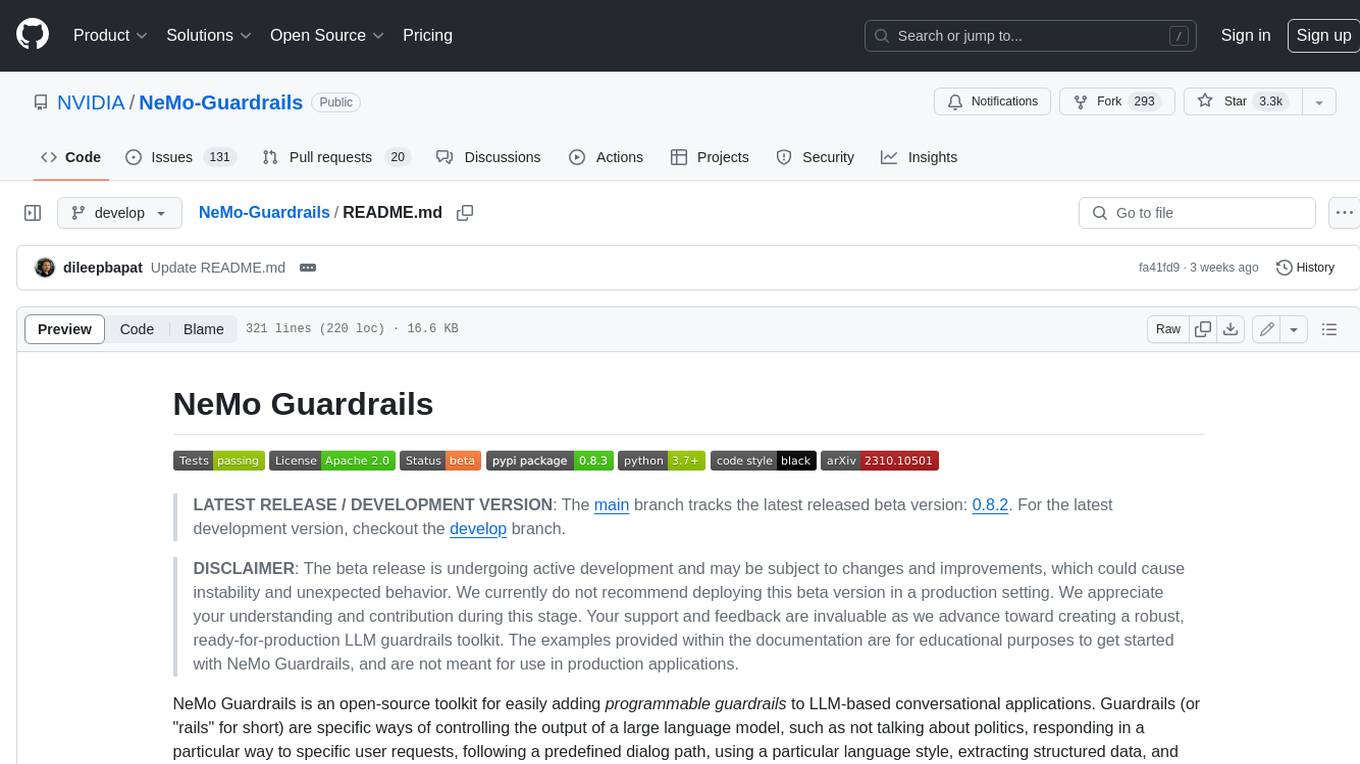Click the pypi package 0.8.3 badge

pyautogui.click(x=550, y=461)
